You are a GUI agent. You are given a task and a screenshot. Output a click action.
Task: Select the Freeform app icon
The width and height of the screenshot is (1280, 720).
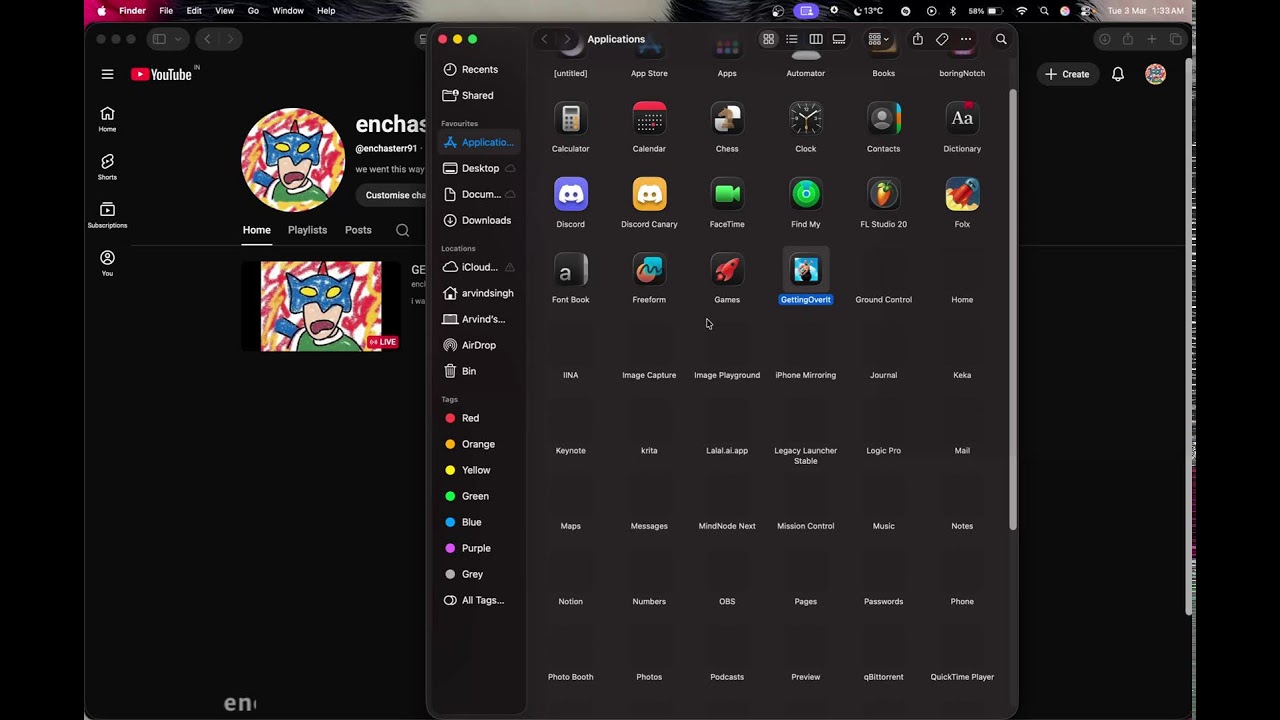coord(649,270)
